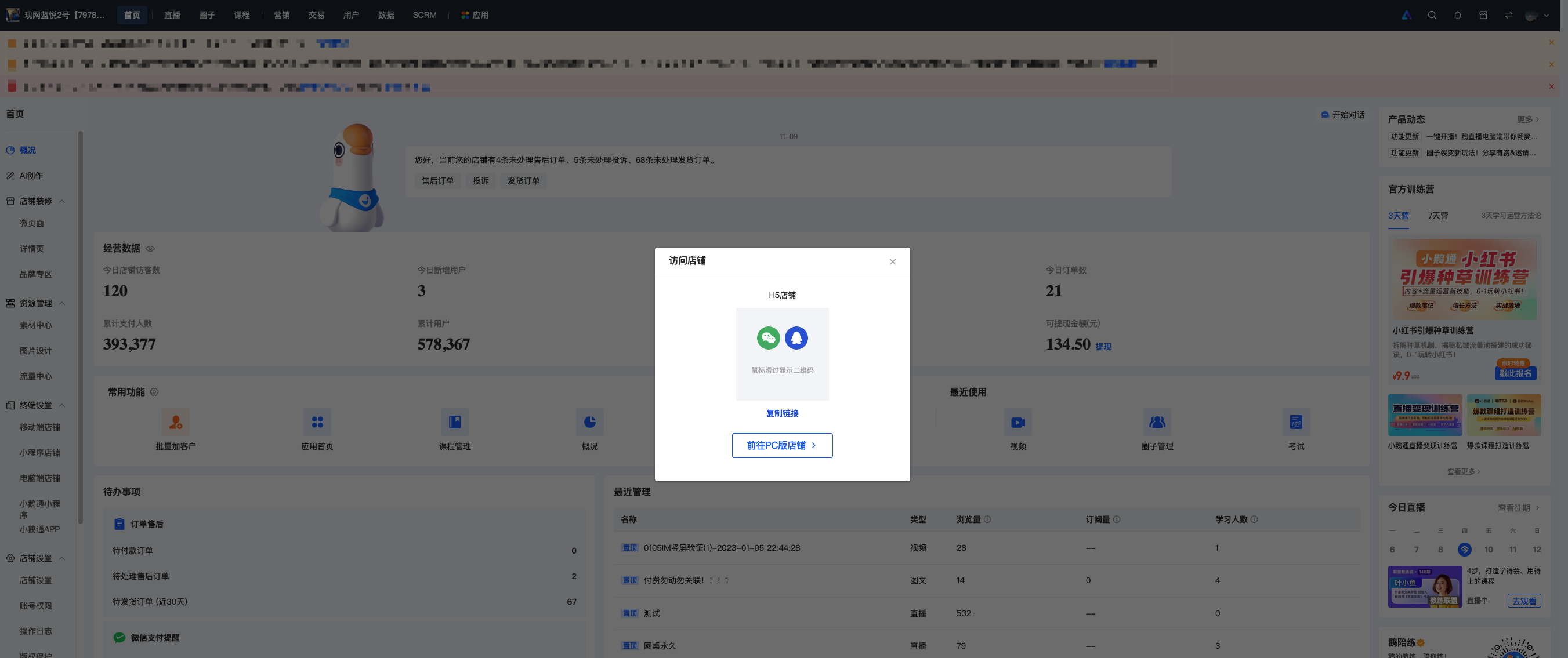Collapse the 终端设置 sidebar group

click(62, 406)
